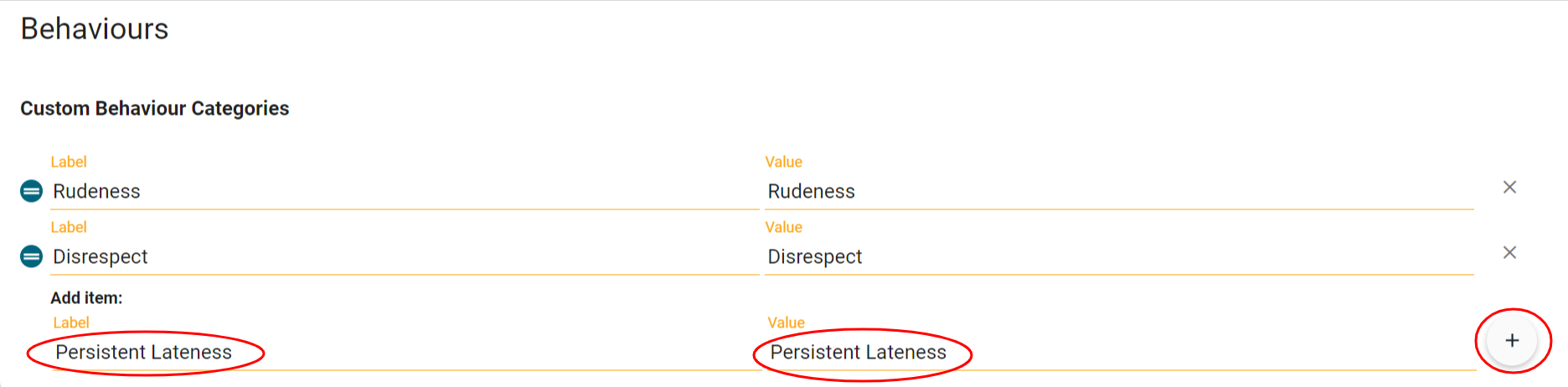
Task: Focus the Rudeness value field
Action: (x=1118, y=192)
